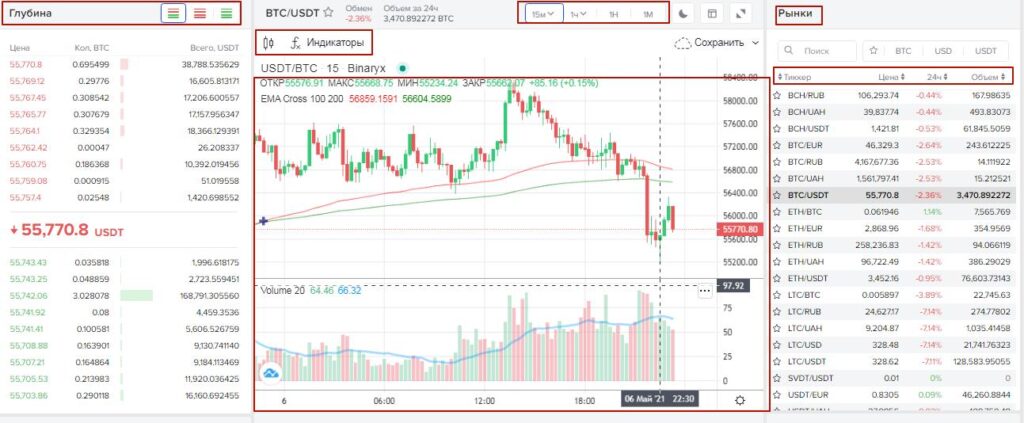
Task: Star the LTC/BTC market
Action: pyautogui.click(x=777, y=295)
